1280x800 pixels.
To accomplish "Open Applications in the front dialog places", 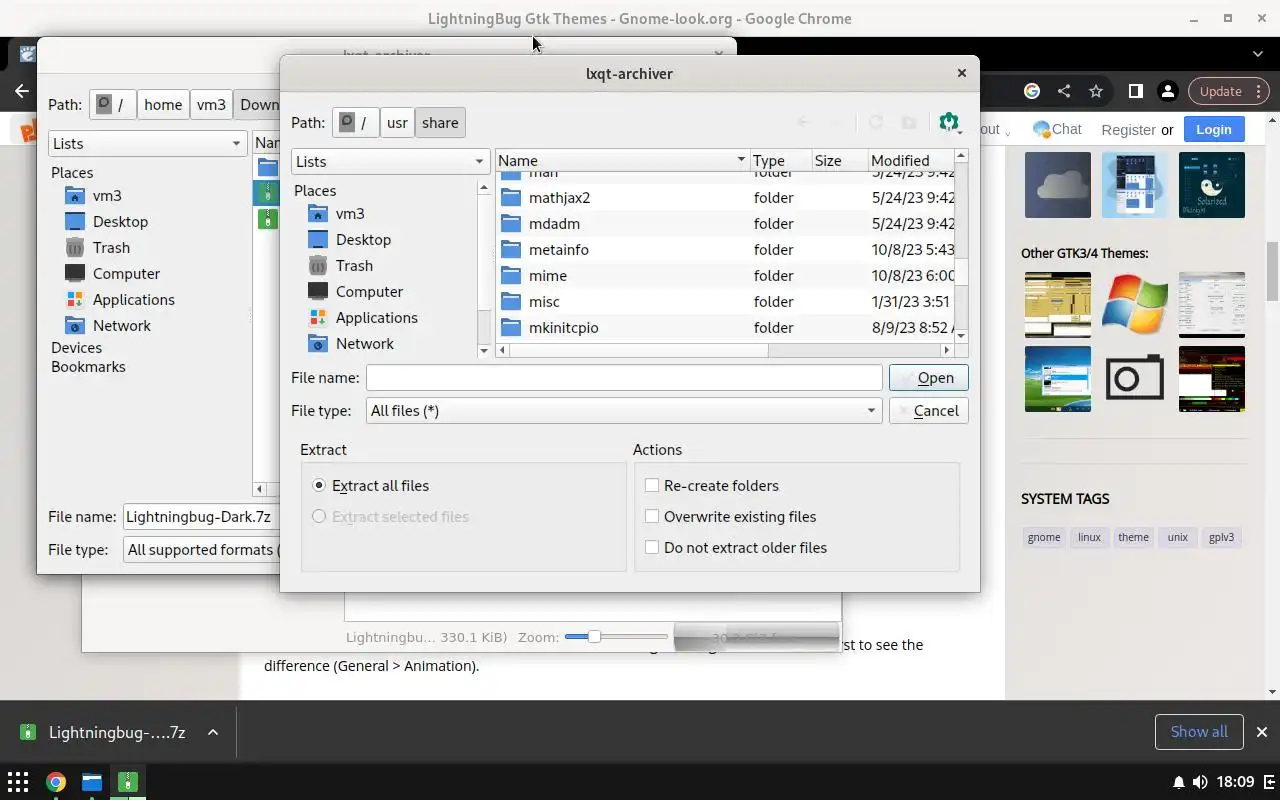I will [376, 318].
